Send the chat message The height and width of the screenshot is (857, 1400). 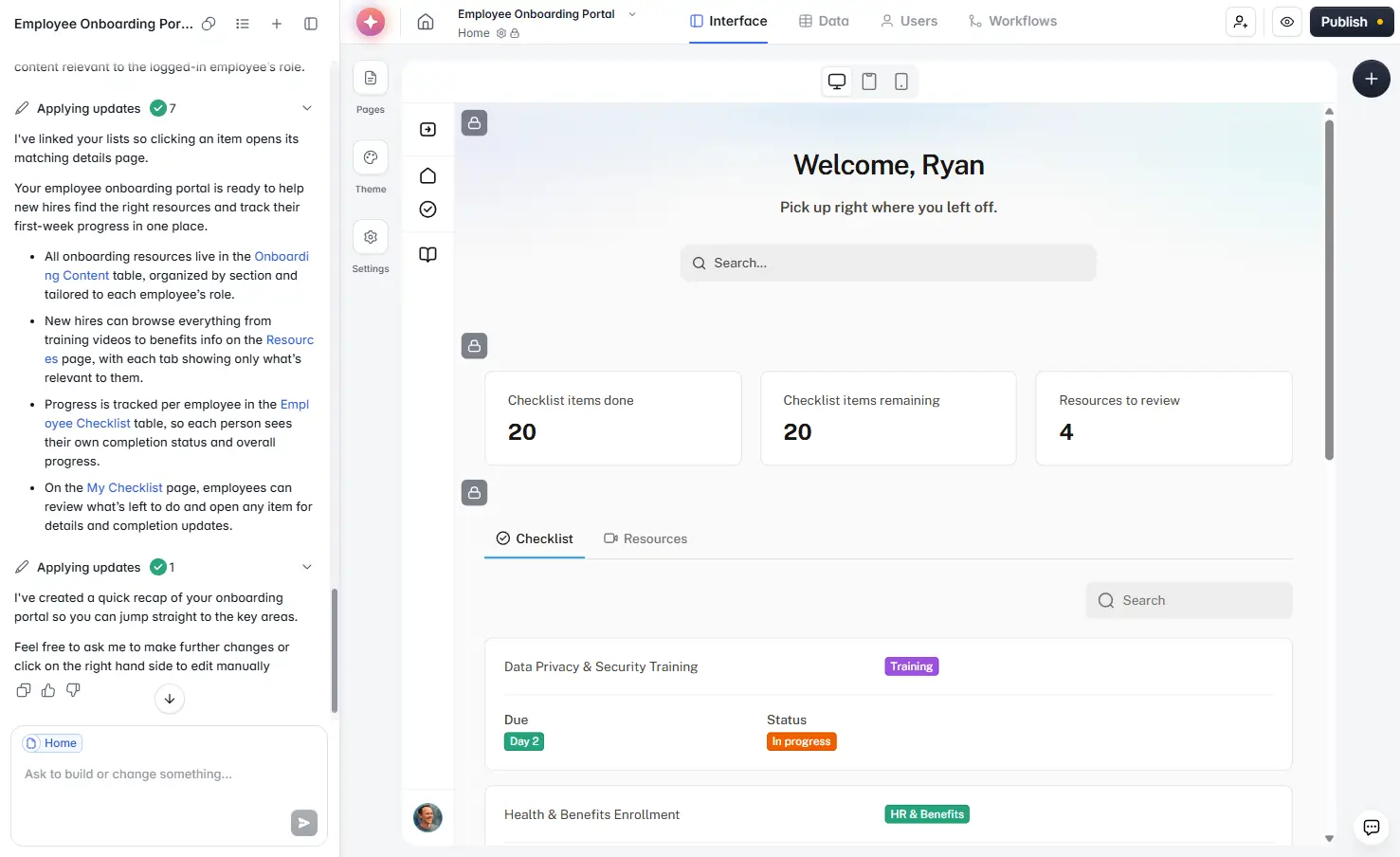[304, 823]
